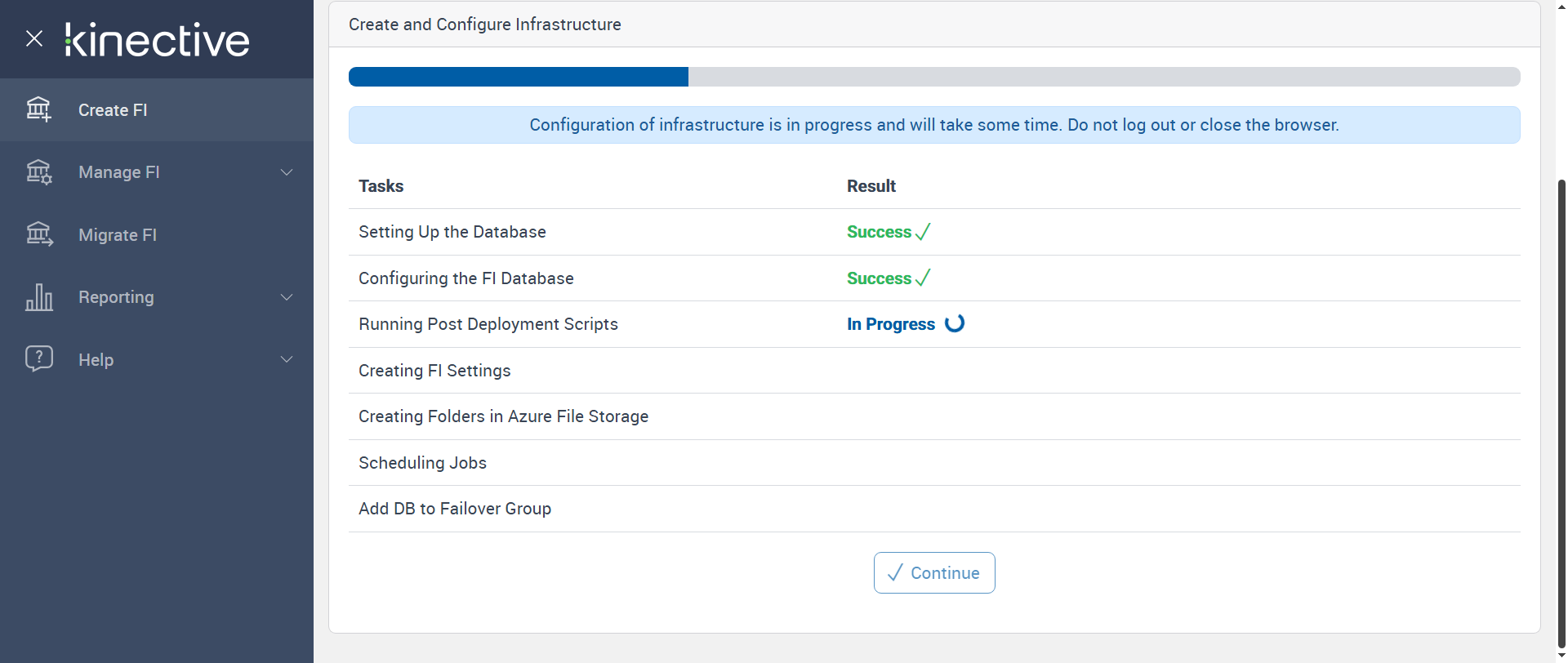Expand the Manage FI chevron
1568x663 pixels.
click(287, 172)
